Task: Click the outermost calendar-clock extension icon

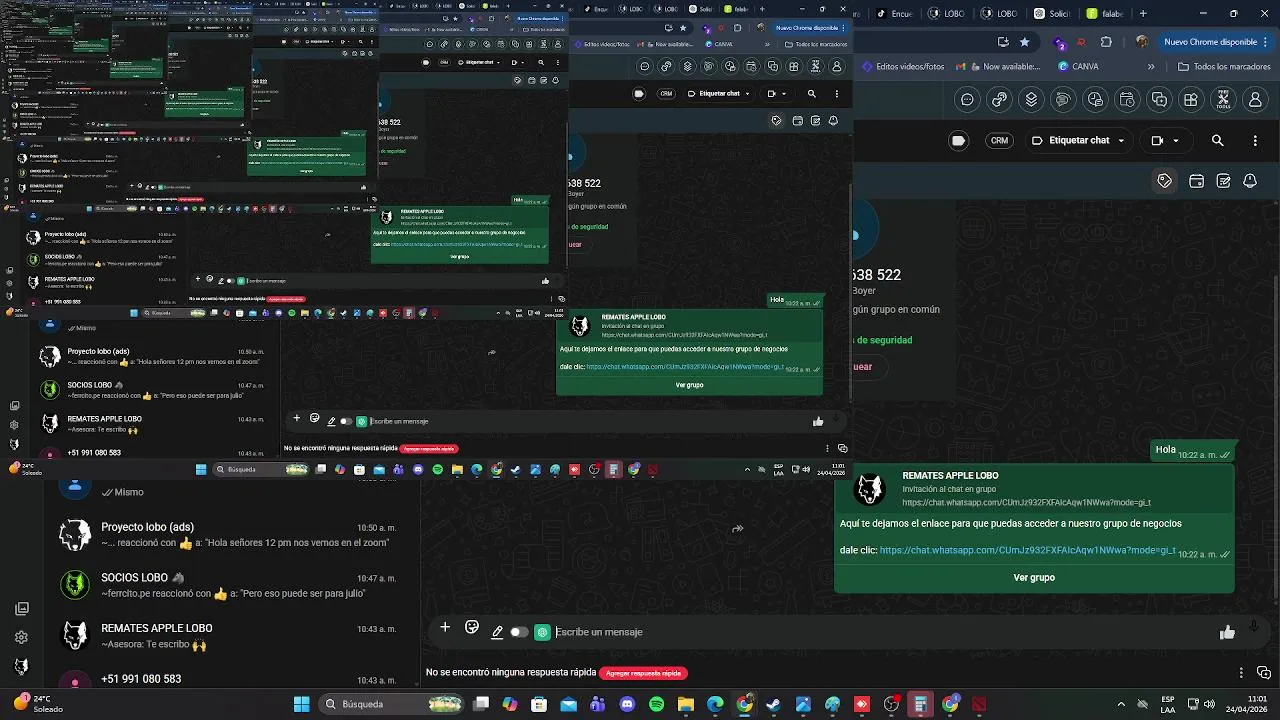Action: [x=1127, y=100]
